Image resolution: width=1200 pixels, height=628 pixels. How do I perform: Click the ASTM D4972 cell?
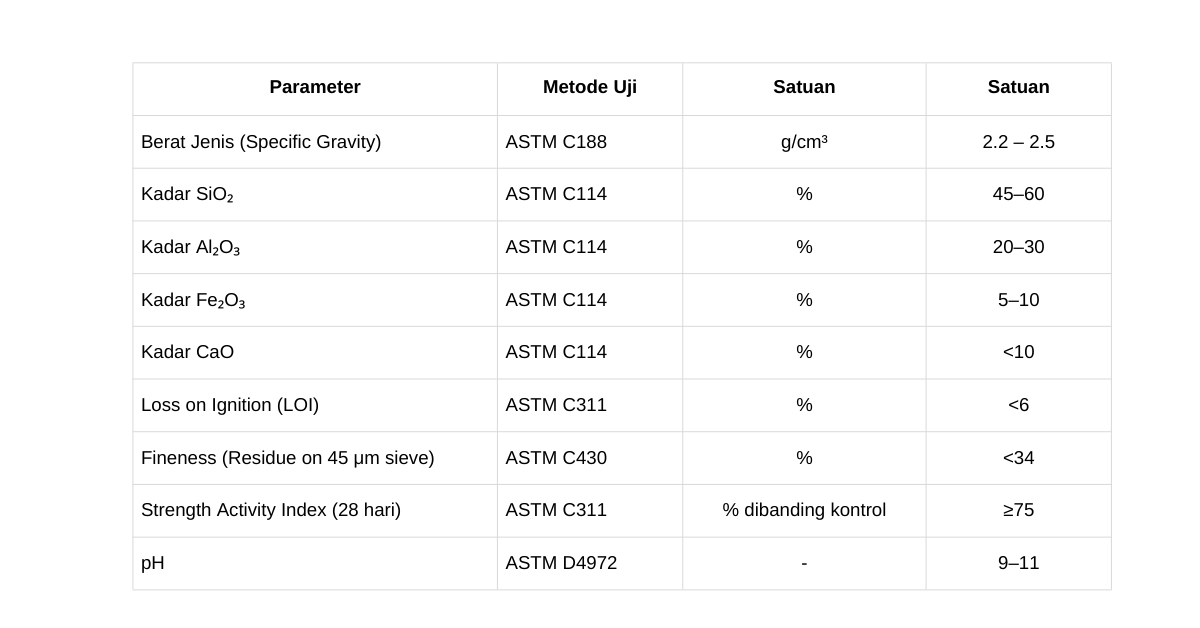click(x=561, y=563)
